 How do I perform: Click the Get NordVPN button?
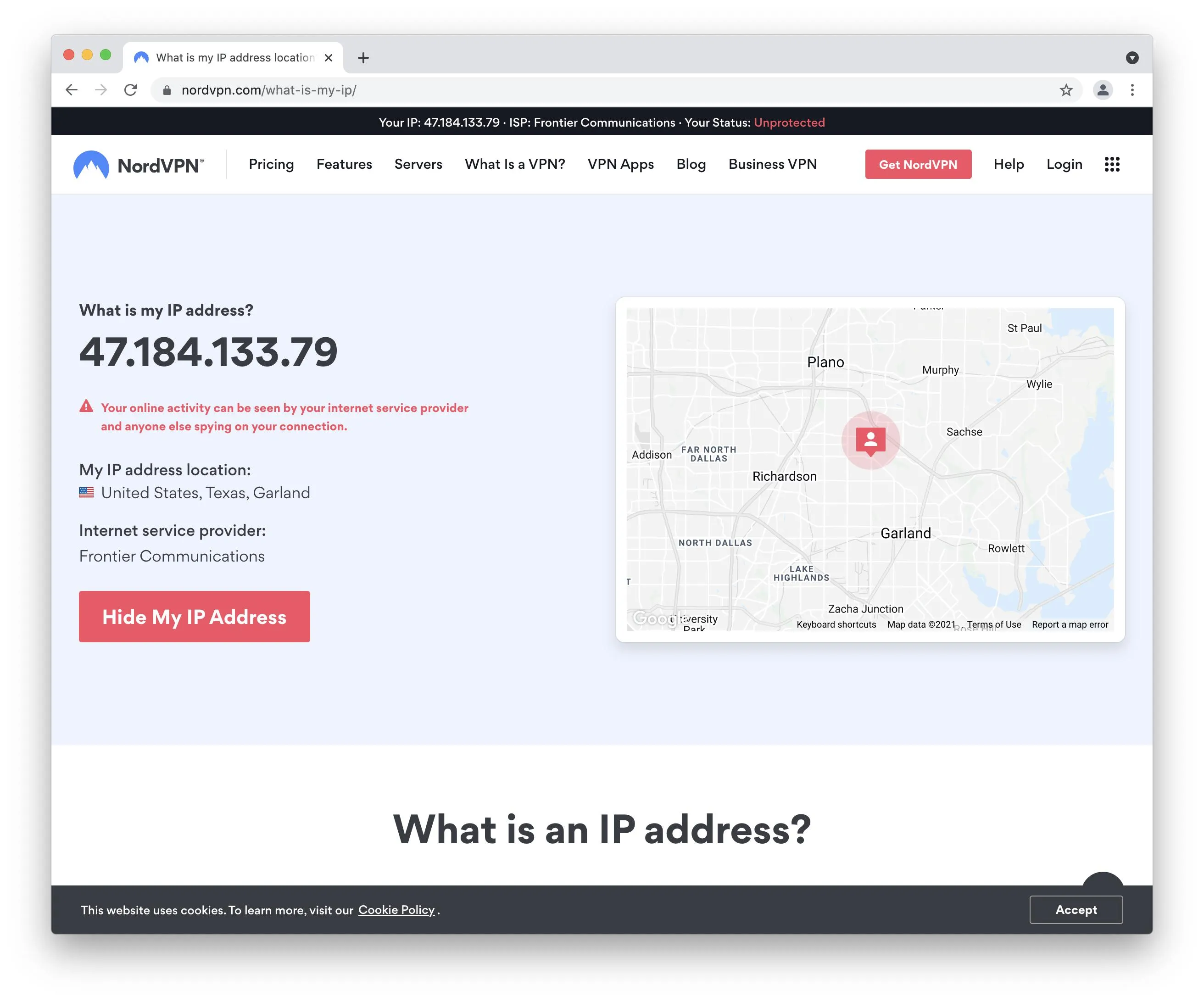point(917,165)
